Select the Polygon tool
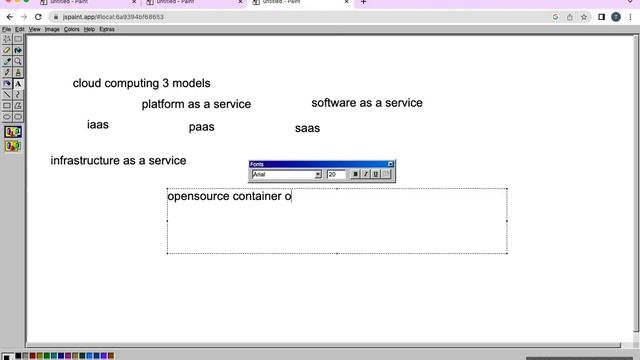The width and height of the screenshot is (640, 360). pos(18,106)
